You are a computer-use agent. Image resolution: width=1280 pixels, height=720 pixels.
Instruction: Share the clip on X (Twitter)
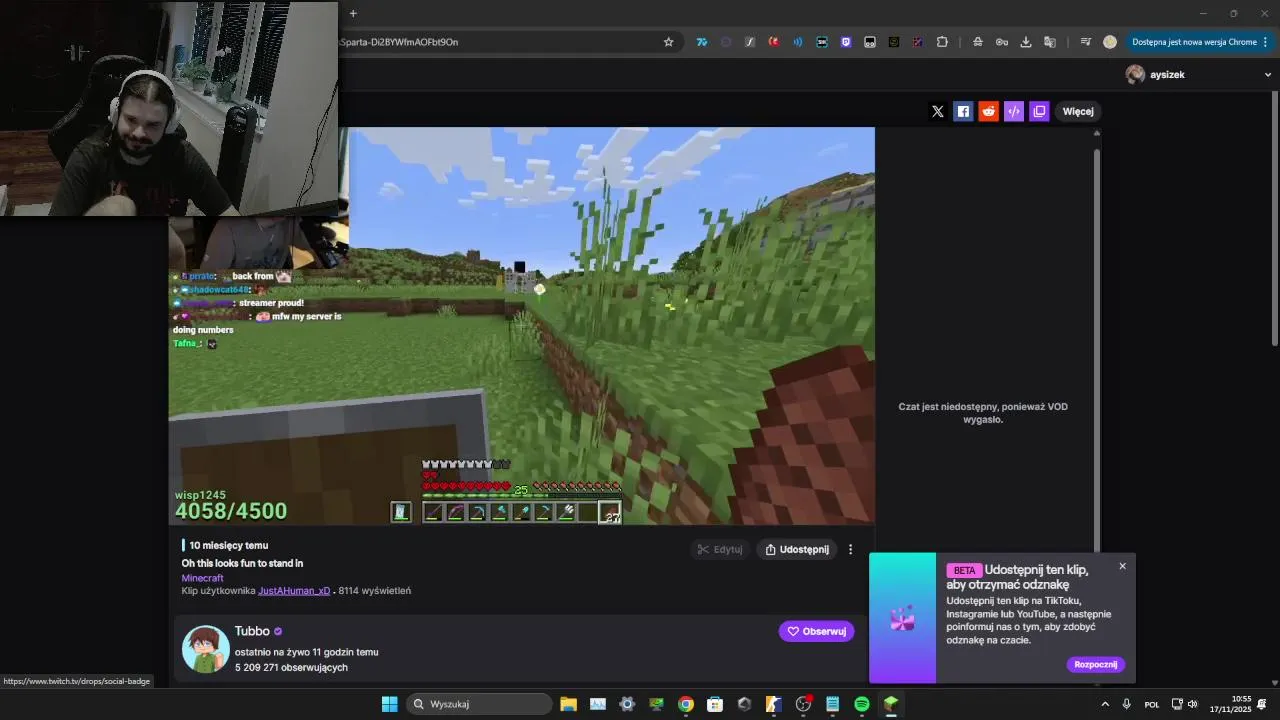pyautogui.click(x=938, y=111)
